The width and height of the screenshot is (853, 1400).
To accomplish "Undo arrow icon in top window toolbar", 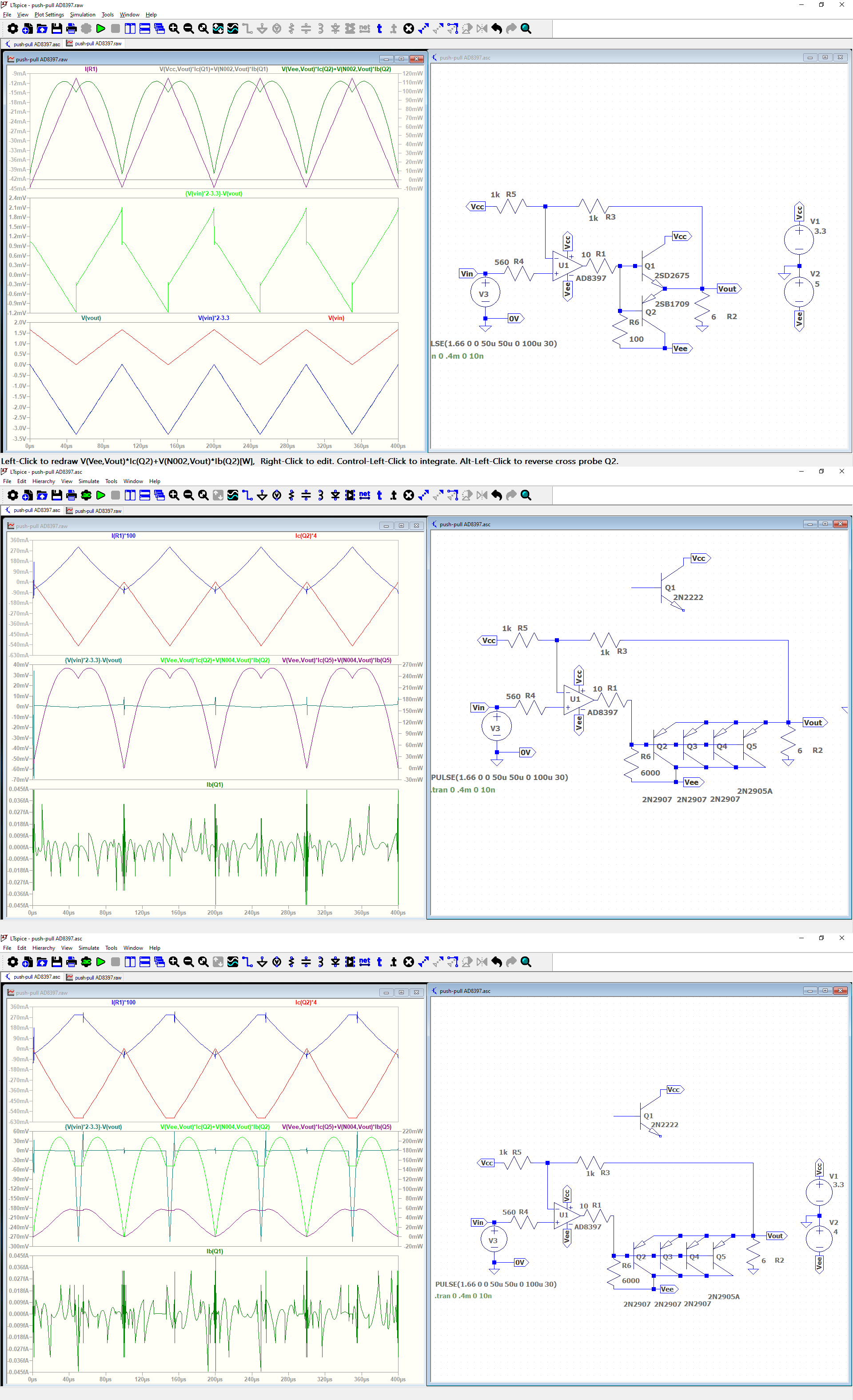I will pyautogui.click(x=497, y=28).
